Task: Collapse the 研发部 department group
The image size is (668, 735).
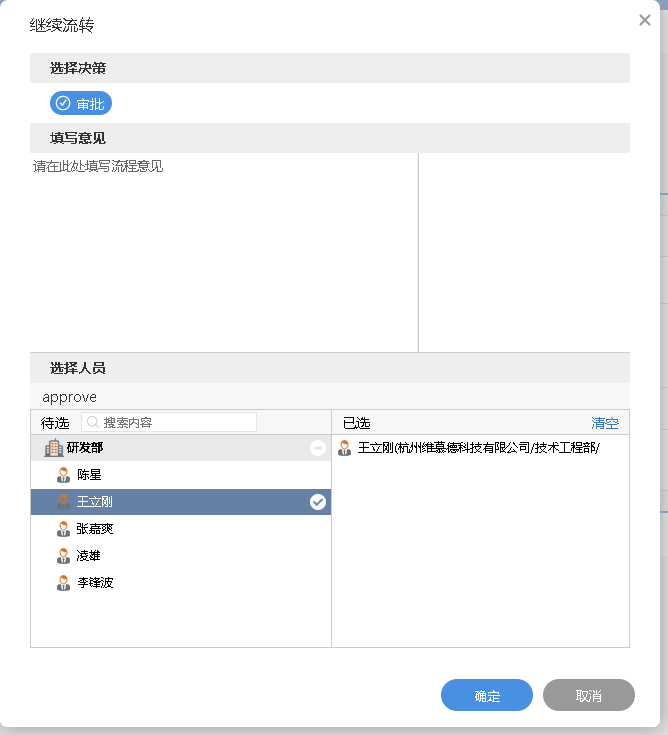Action: tap(318, 448)
